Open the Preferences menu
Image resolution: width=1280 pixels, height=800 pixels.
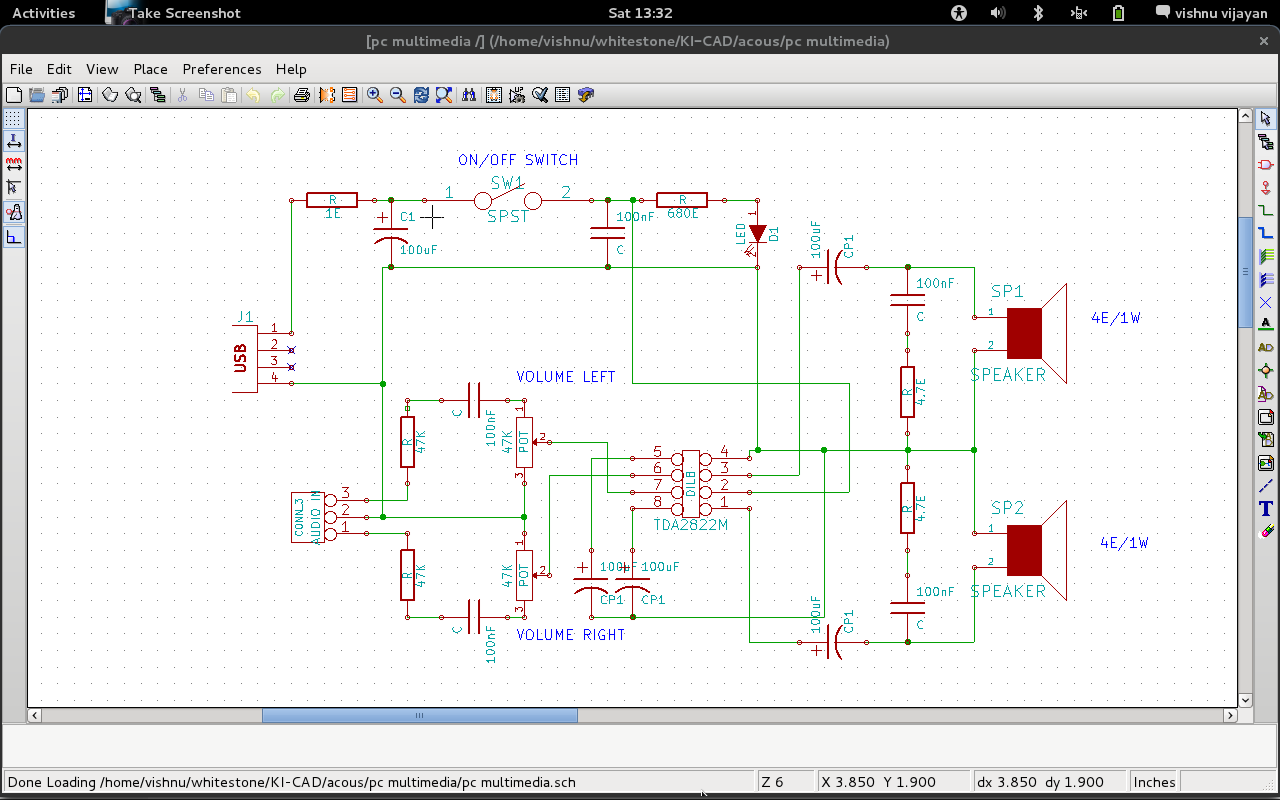tap(221, 69)
